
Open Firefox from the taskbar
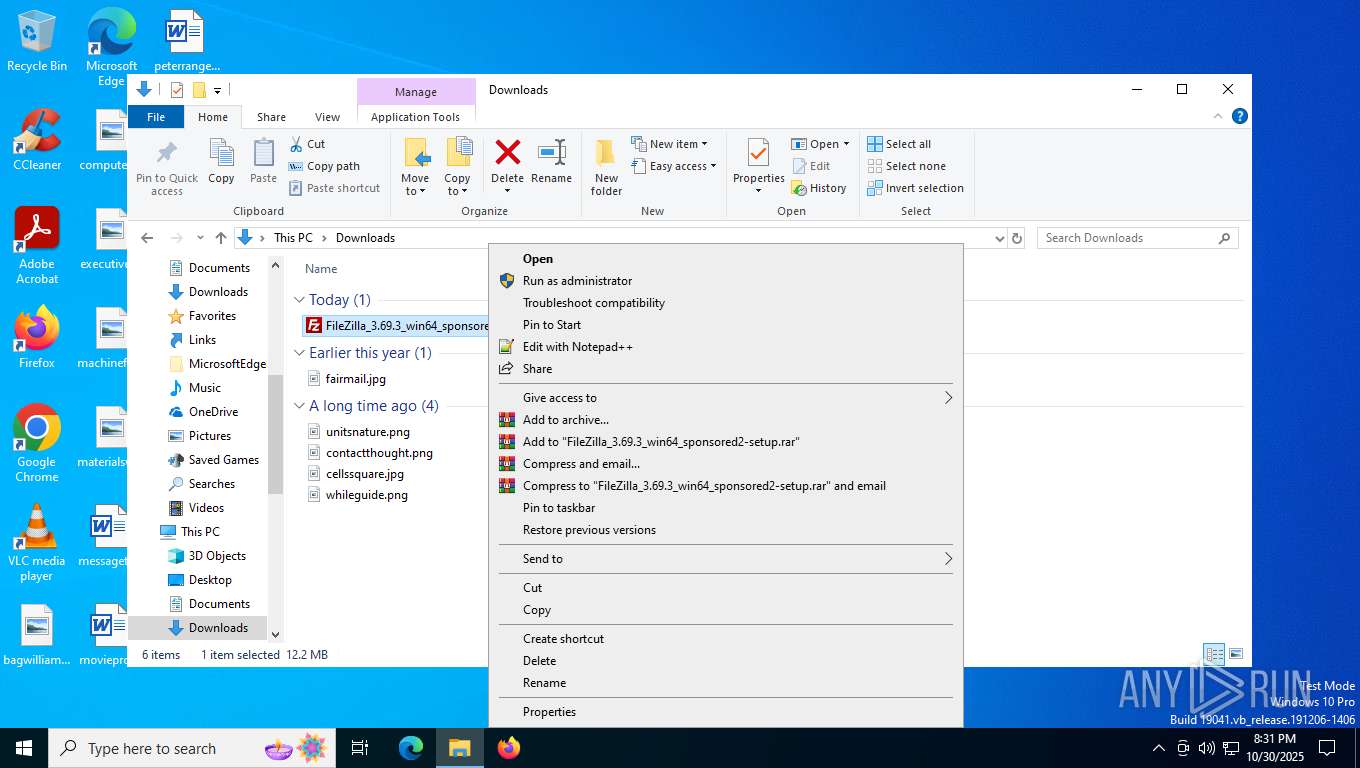509,748
